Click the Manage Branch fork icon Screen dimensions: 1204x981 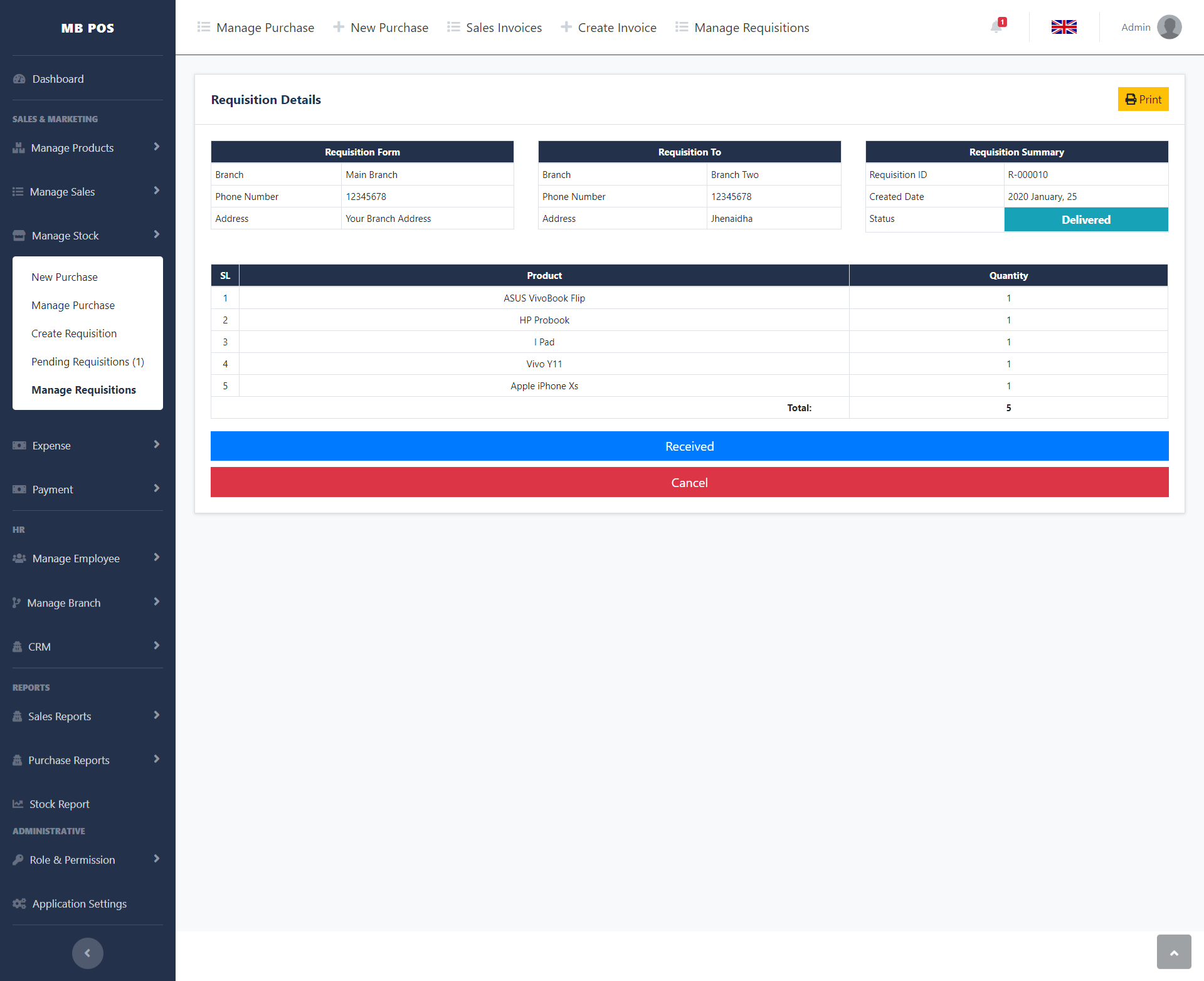click(16, 602)
